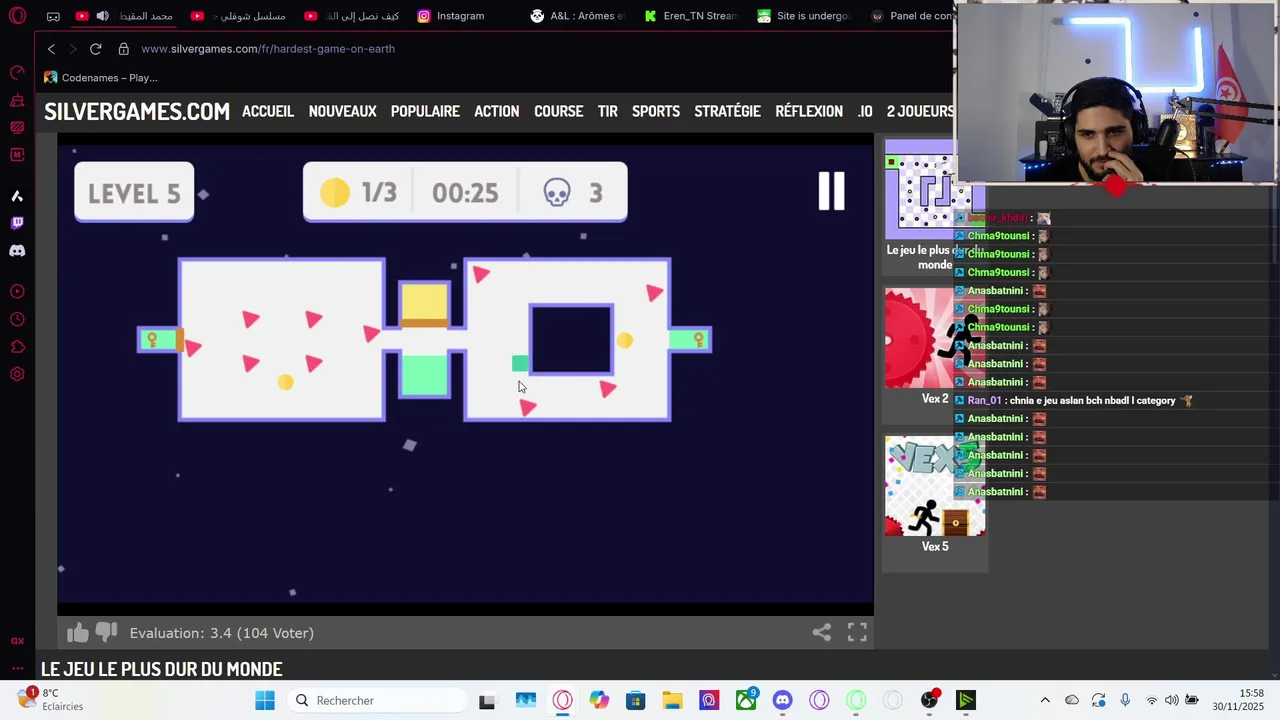The width and height of the screenshot is (1280, 720).
Task: Open the STRATÉGIE category
Action: click(x=727, y=111)
